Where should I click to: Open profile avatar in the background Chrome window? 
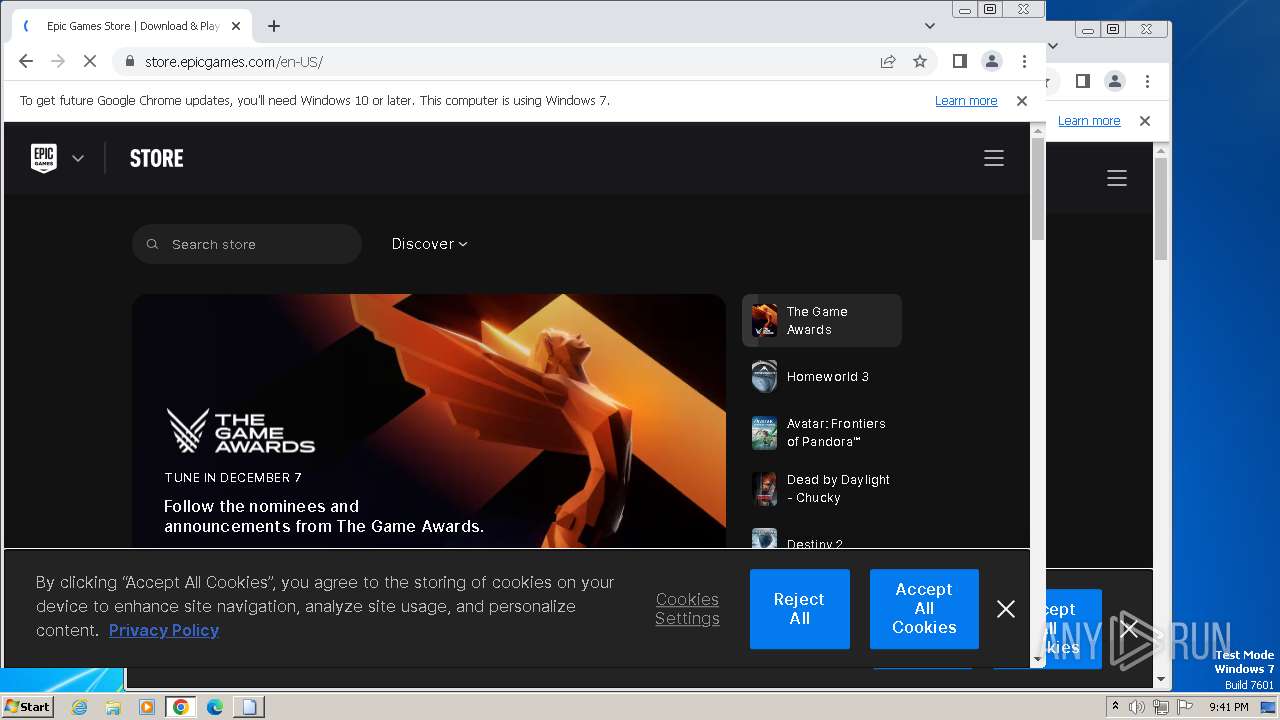click(x=1115, y=81)
